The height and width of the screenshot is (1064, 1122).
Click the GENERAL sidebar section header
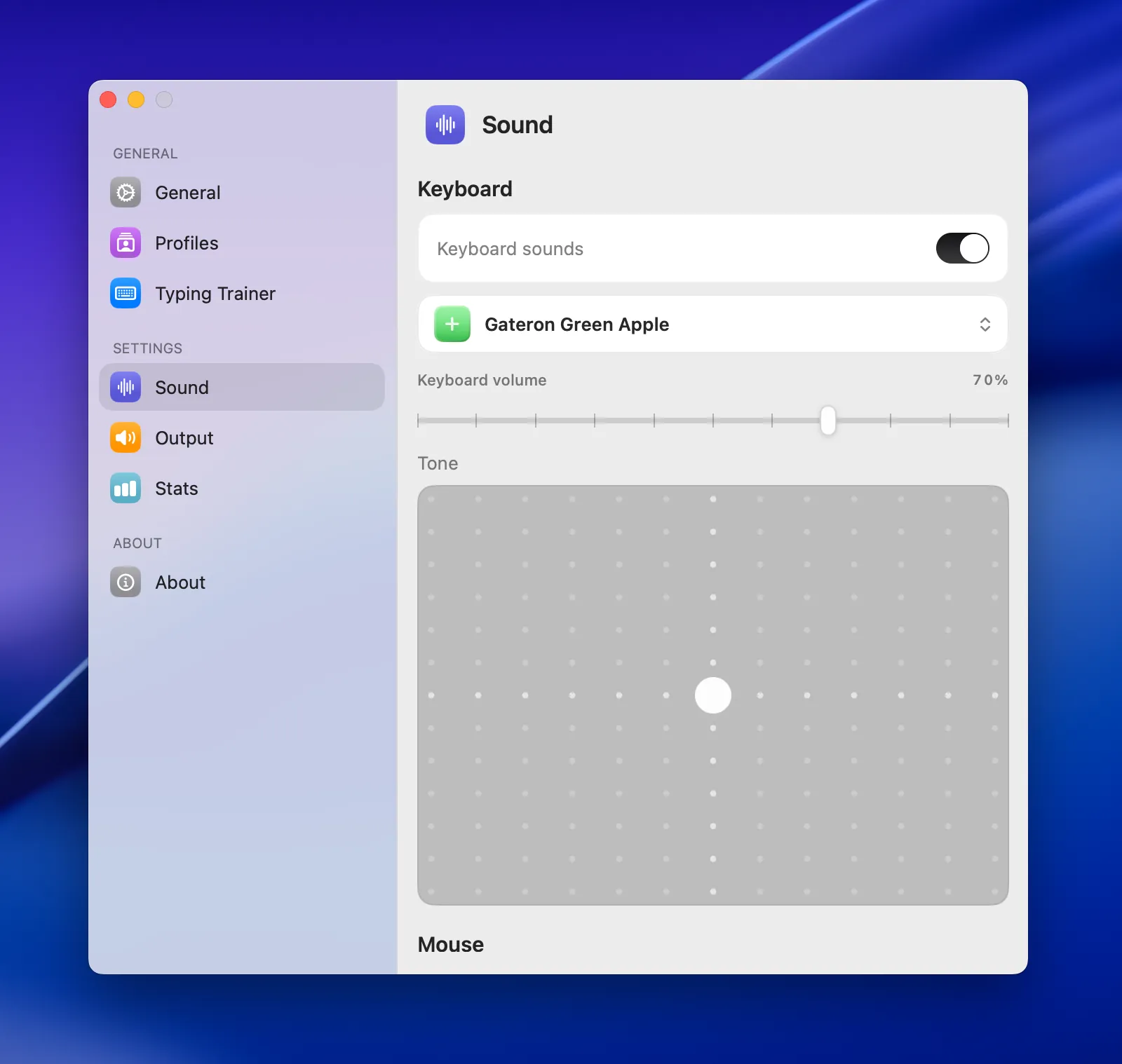(x=145, y=154)
